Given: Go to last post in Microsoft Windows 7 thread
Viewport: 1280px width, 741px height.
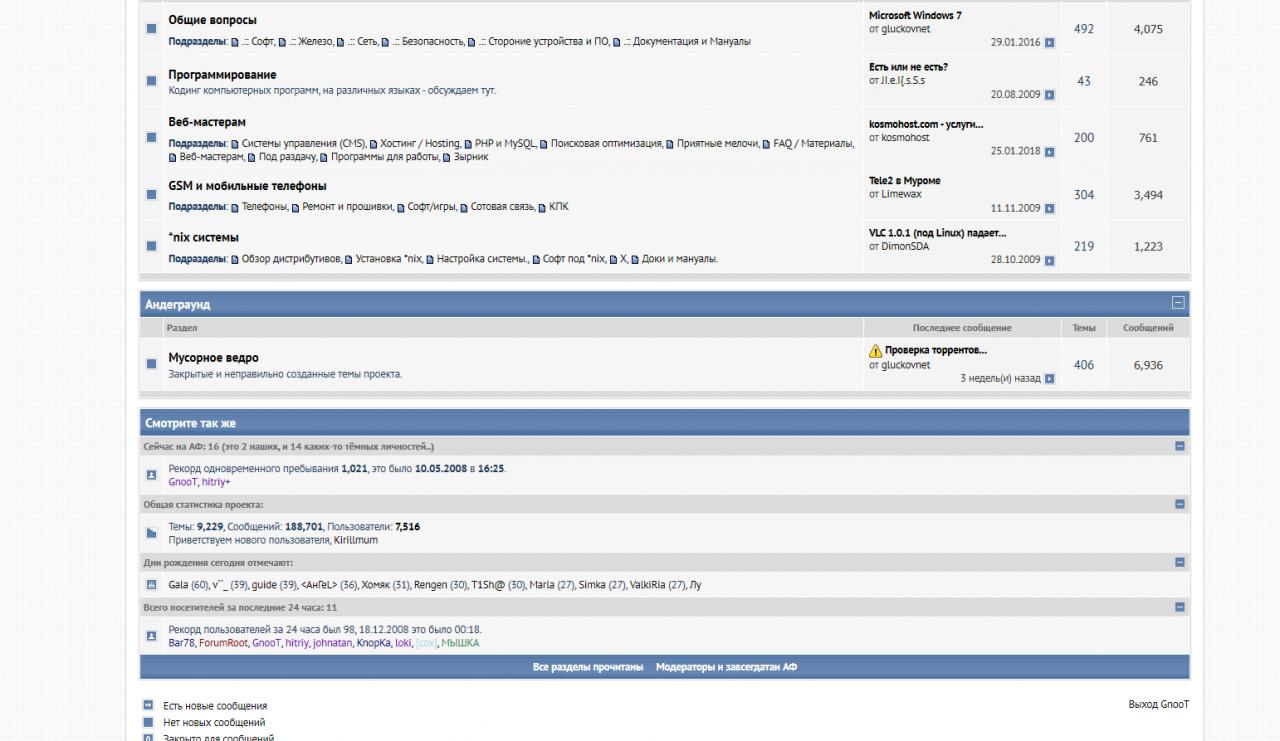Looking at the screenshot, I should click(1049, 43).
